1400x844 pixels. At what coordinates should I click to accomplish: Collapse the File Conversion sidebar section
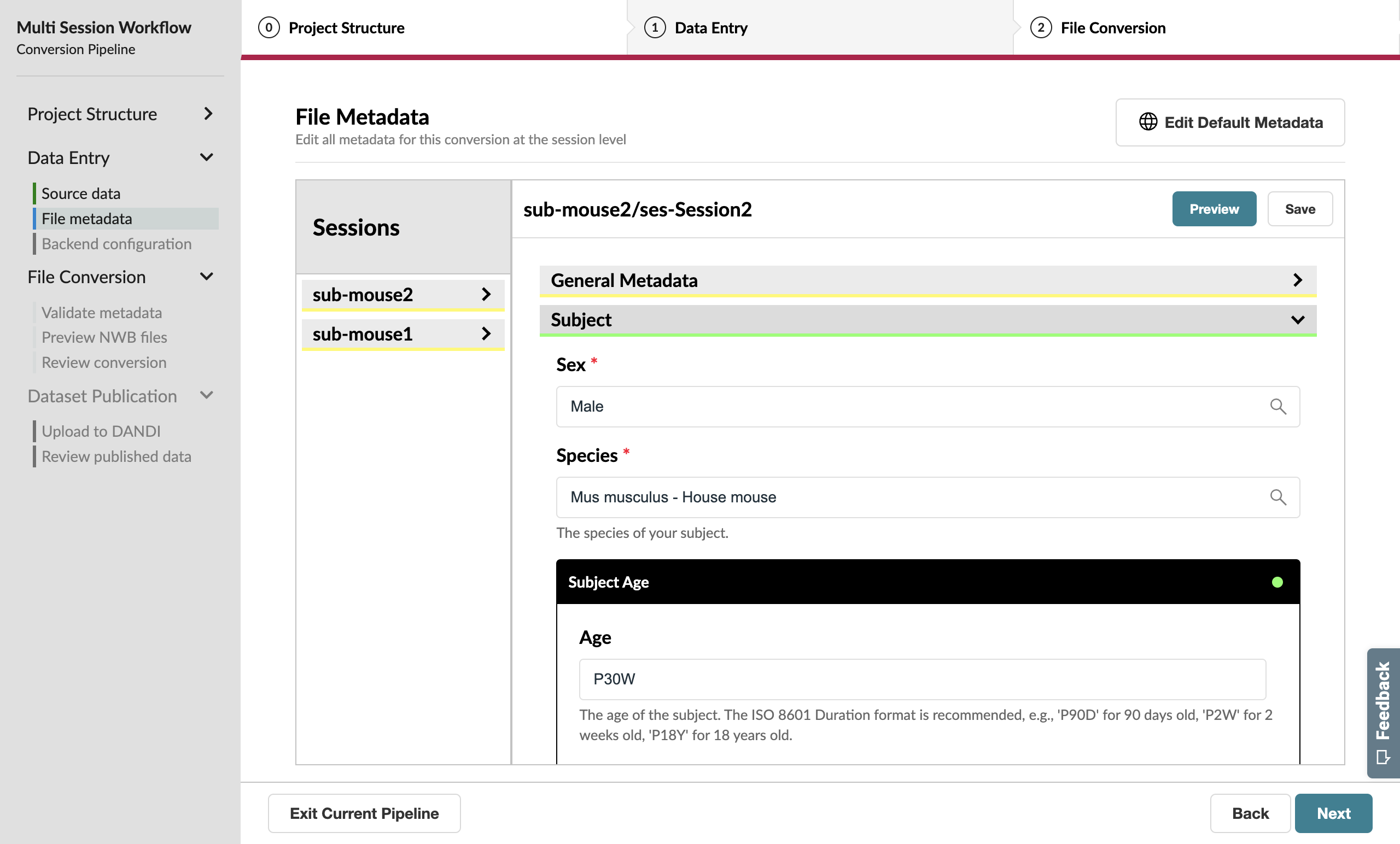(x=207, y=277)
